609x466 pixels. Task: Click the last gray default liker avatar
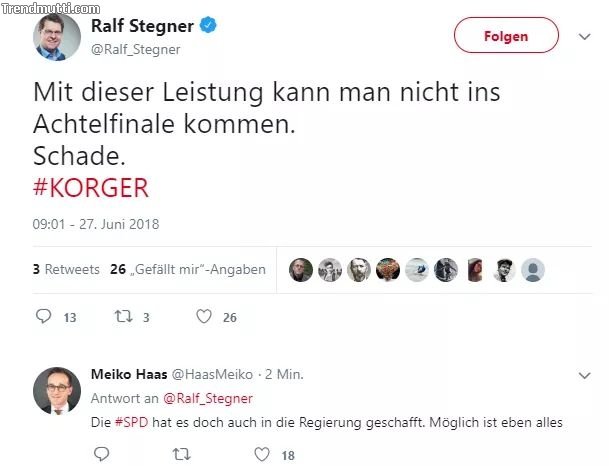pos(533,269)
